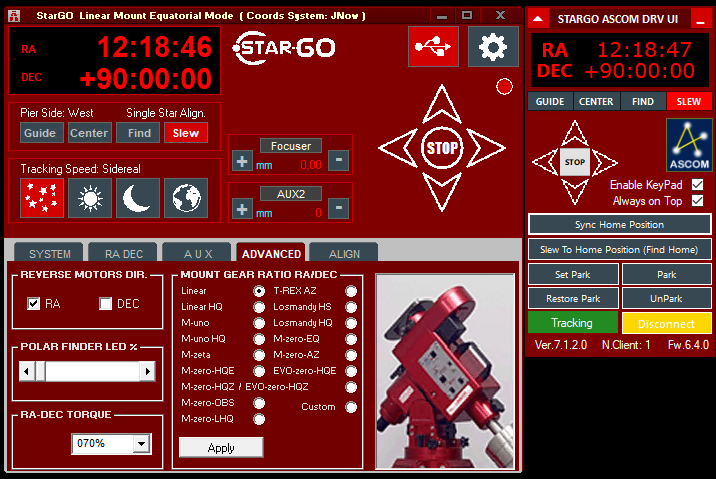Click polar finder LED left arrow
Image resolution: width=716 pixels, height=479 pixels.
pyautogui.click(x=26, y=371)
